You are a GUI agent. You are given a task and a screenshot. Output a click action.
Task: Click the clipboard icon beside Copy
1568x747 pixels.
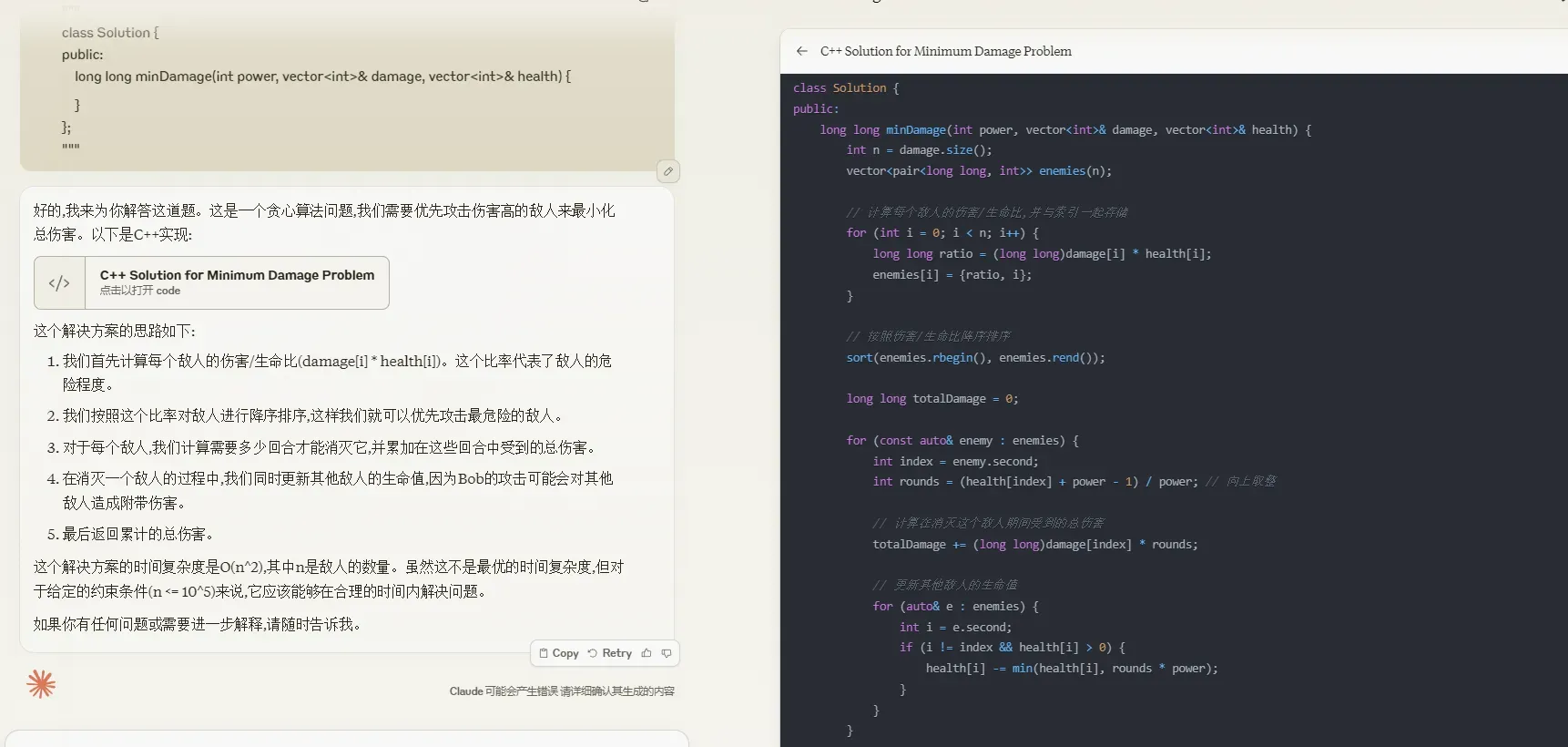(x=544, y=653)
